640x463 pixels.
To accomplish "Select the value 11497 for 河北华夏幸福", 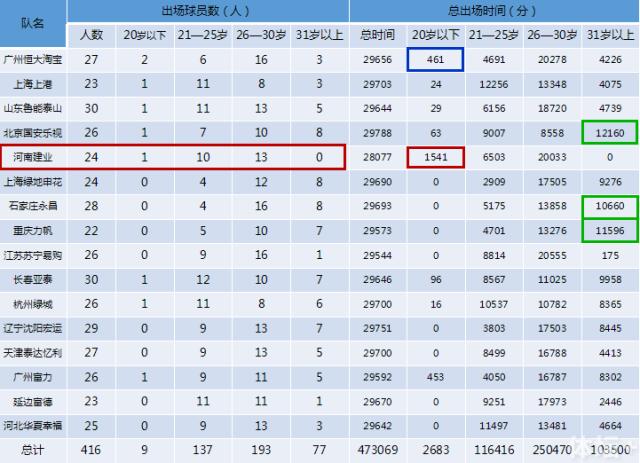I will coord(493,426).
